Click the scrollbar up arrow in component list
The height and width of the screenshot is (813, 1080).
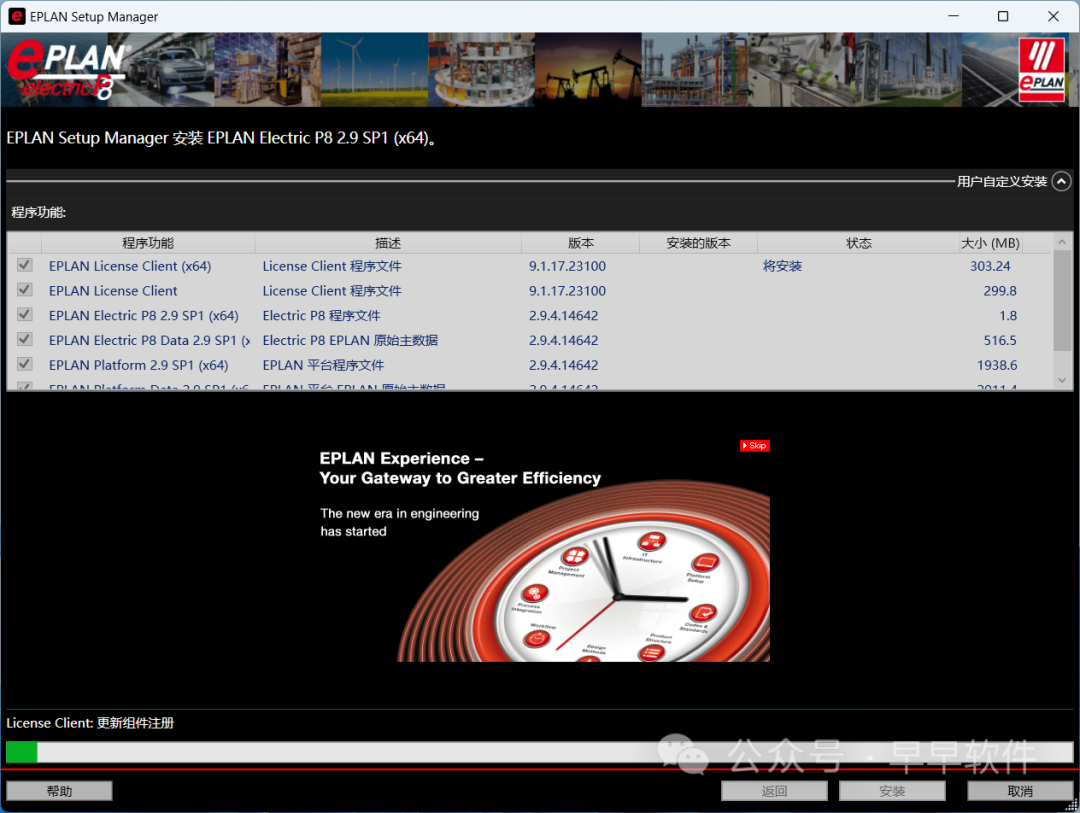(1062, 243)
